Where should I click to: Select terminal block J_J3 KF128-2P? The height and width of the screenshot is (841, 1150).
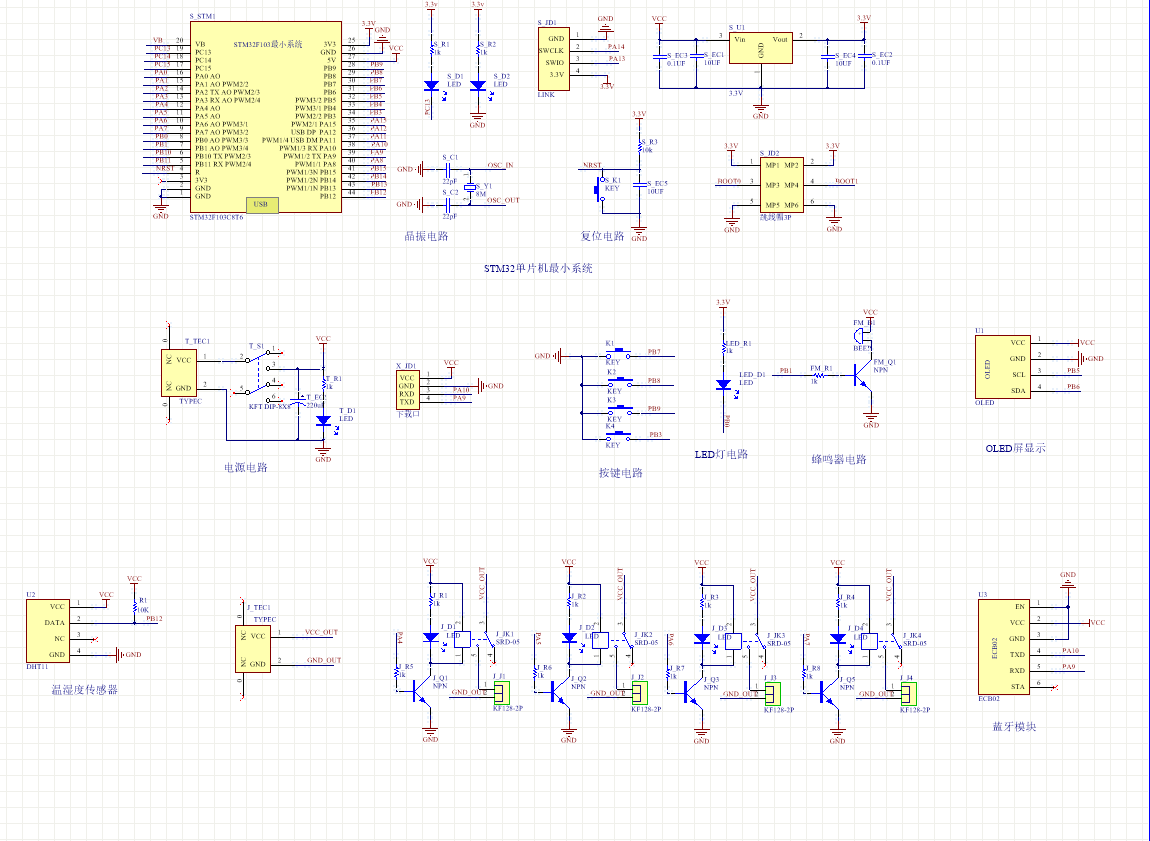pyautogui.click(x=772, y=693)
